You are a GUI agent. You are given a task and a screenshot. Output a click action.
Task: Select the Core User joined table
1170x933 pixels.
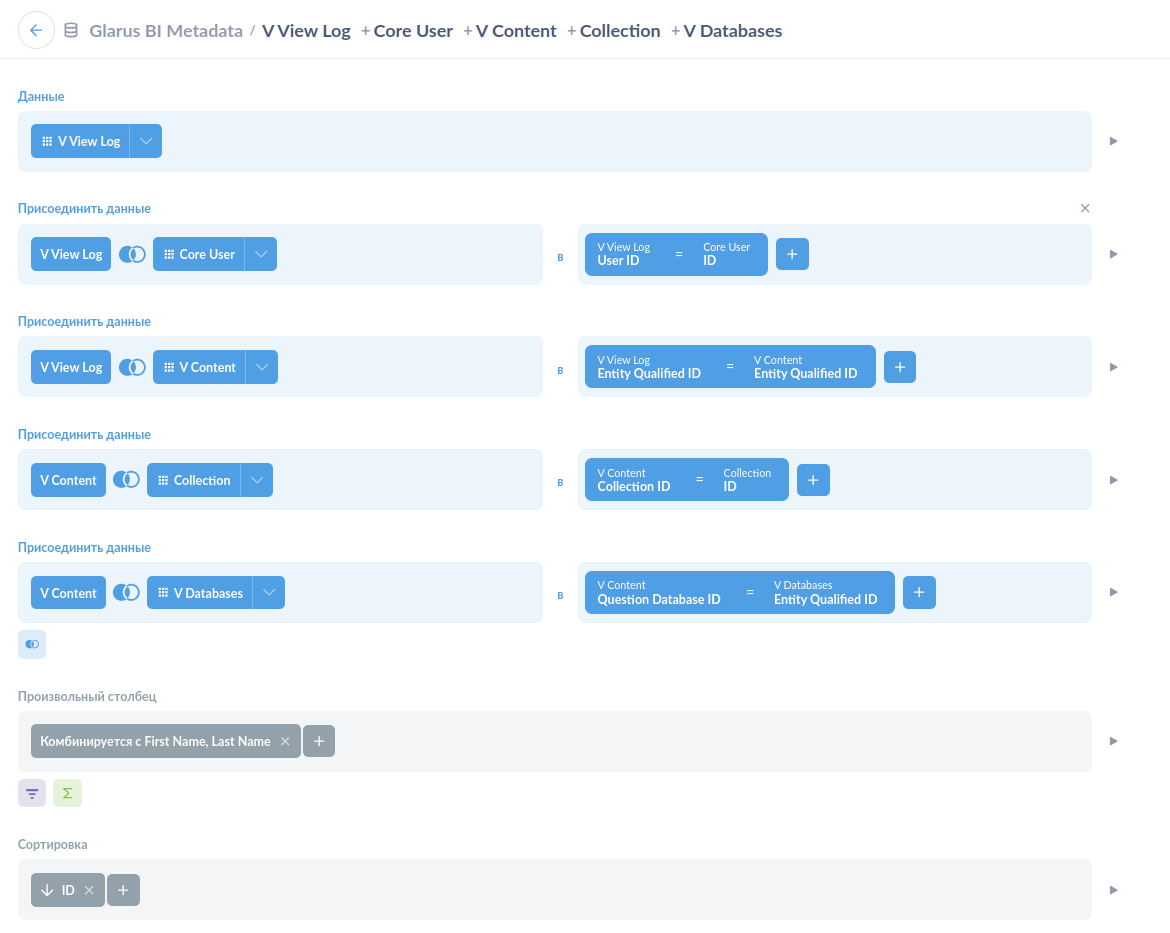tap(199, 255)
